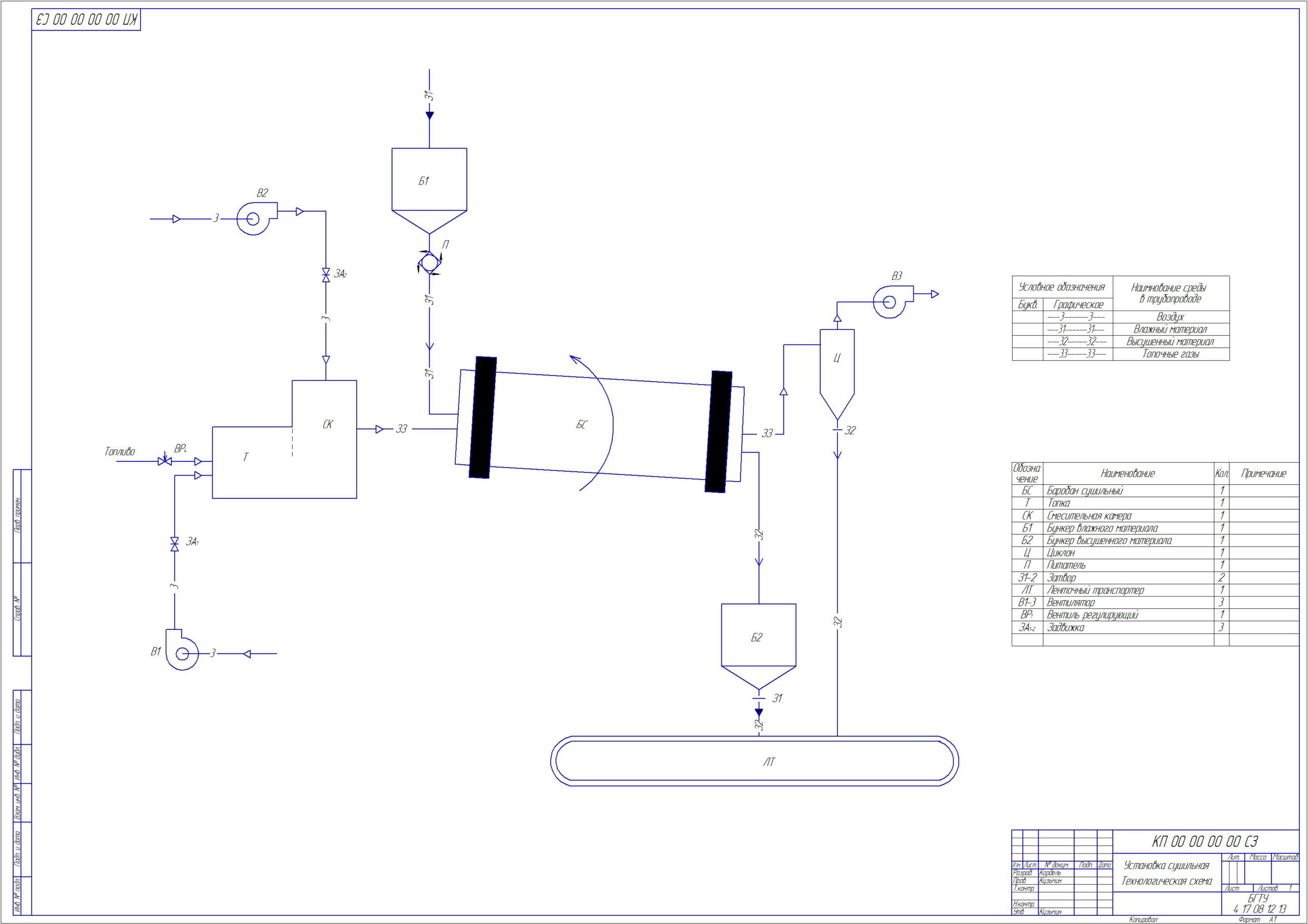Click the feeder symbol labeled П
Viewport: 1308px width, 924px height.
[429, 263]
